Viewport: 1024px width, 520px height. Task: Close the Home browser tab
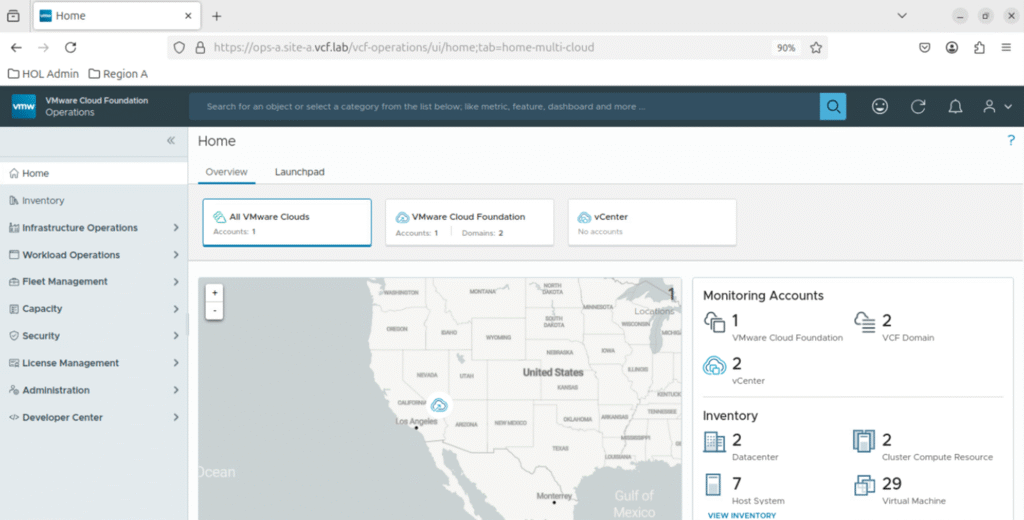[x=188, y=16]
